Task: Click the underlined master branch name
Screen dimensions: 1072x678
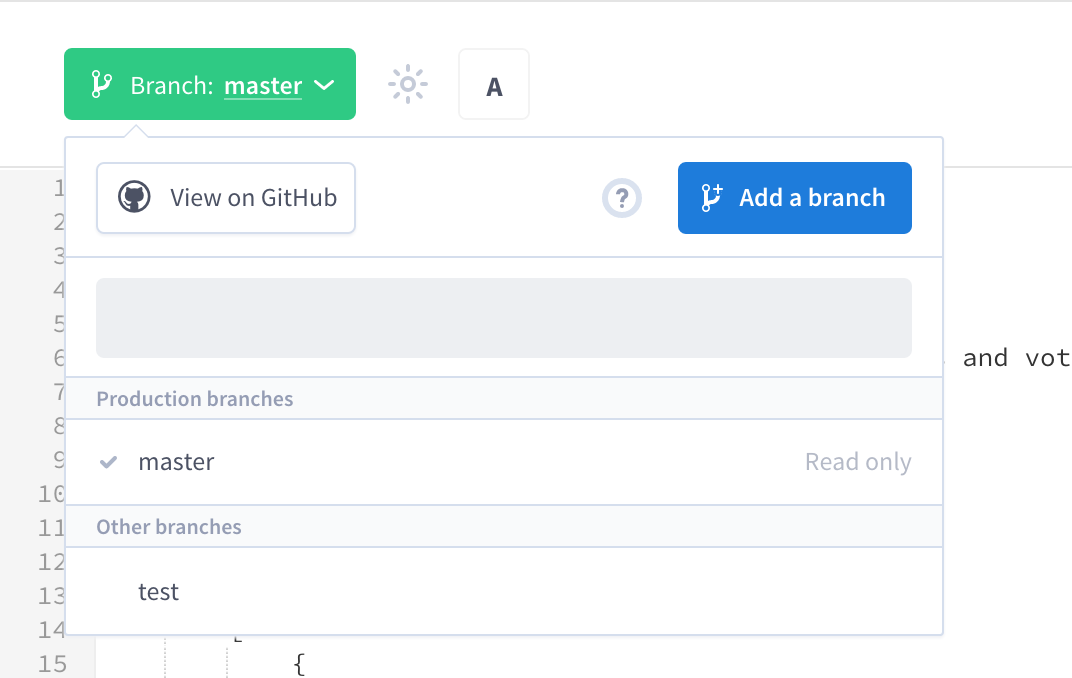Action: coord(263,86)
